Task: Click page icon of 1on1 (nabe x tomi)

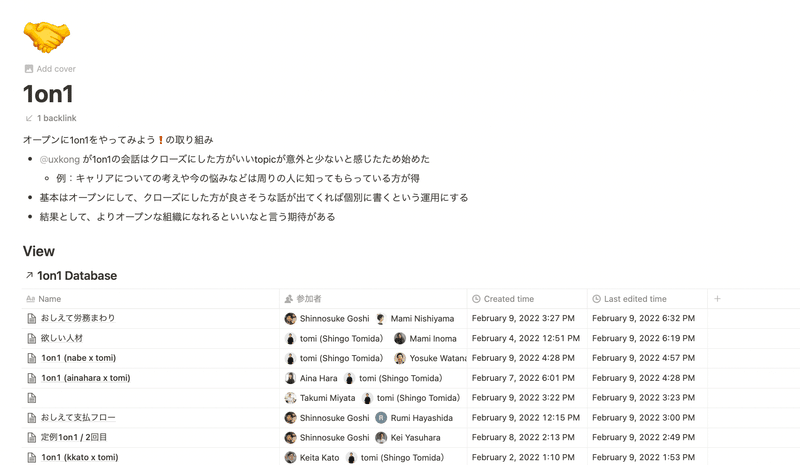Action: pyautogui.click(x=32, y=358)
